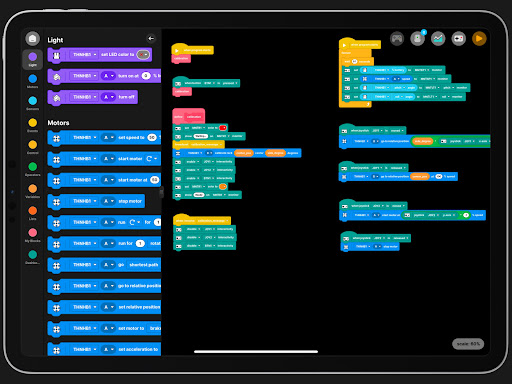This screenshot has height=384, width=512.
Task: Select the yellow Events category
Action: pos(32,125)
